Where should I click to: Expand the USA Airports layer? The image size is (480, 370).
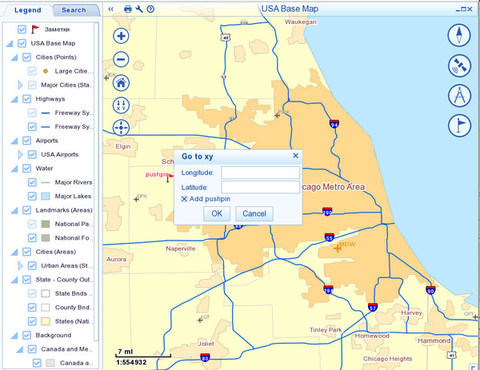pyautogui.click(x=20, y=154)
